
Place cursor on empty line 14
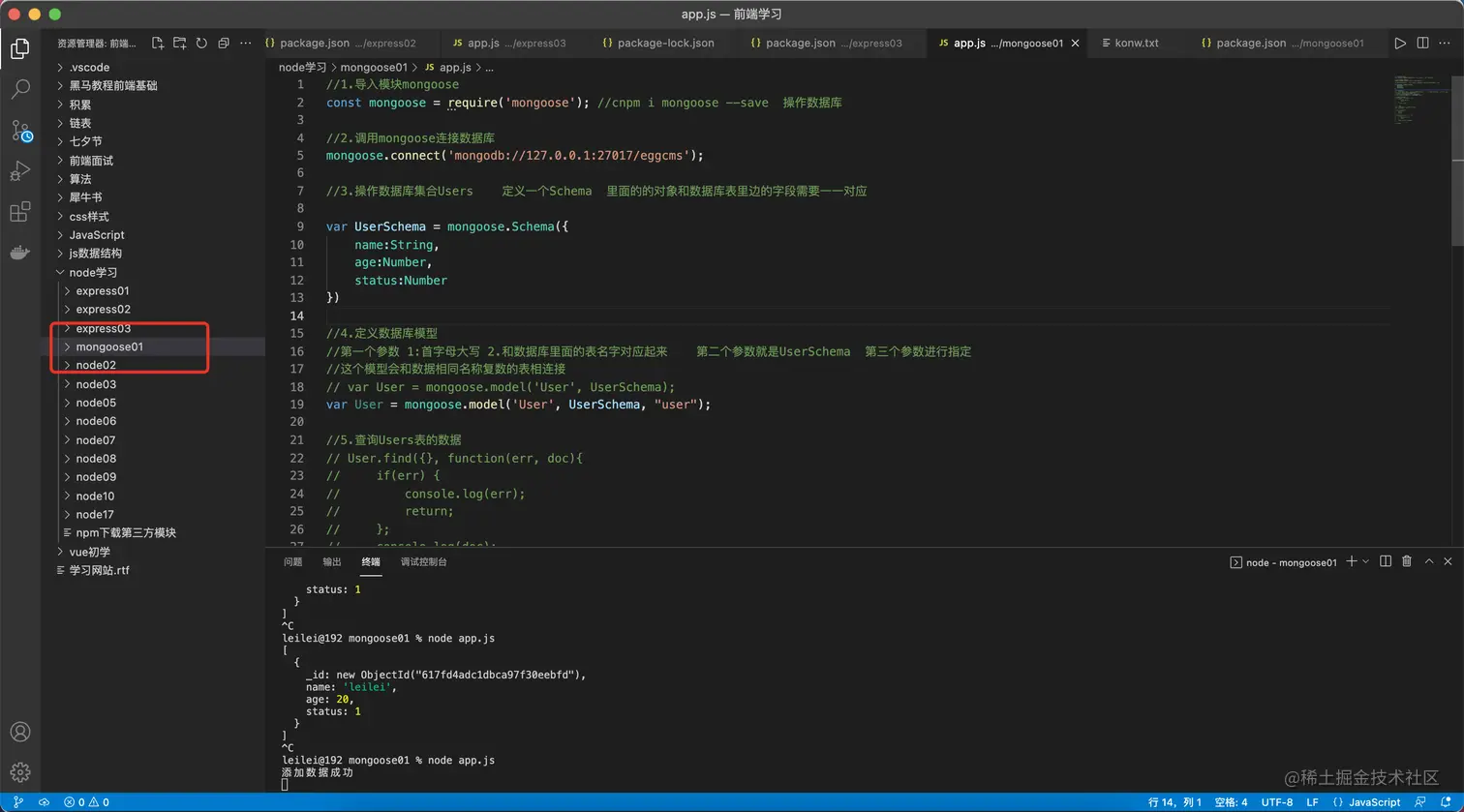pyautogui.click(x=857, y=316)
